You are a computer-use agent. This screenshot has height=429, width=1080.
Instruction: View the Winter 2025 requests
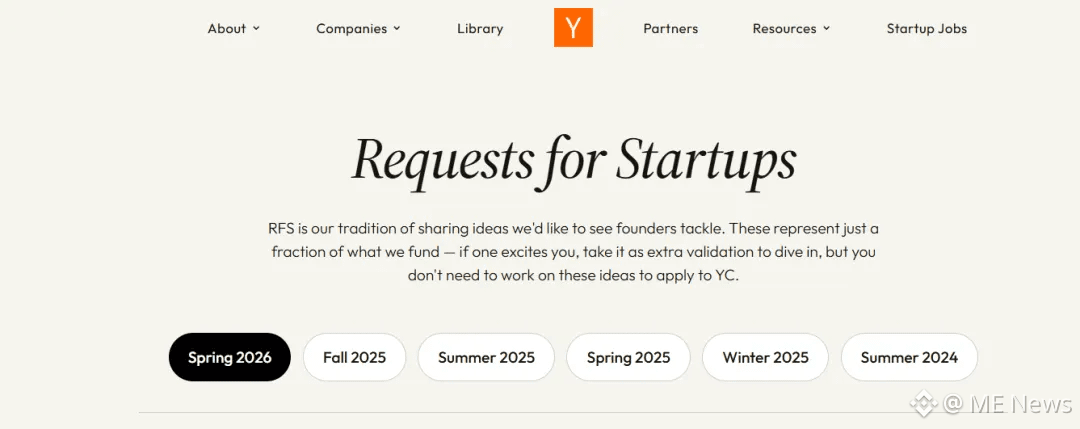coord(765,357)
